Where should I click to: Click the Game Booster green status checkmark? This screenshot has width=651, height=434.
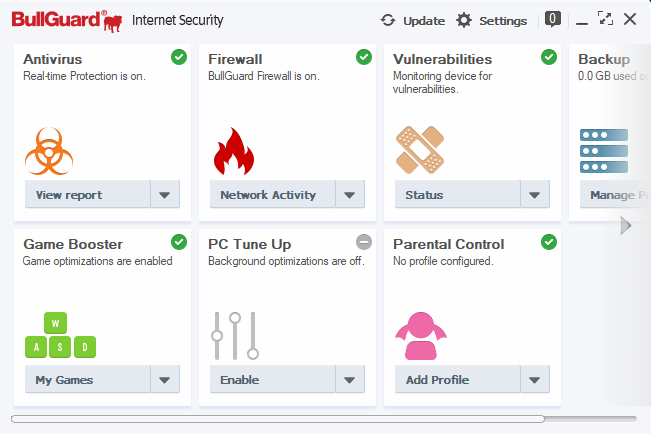(x=179, y=242)
